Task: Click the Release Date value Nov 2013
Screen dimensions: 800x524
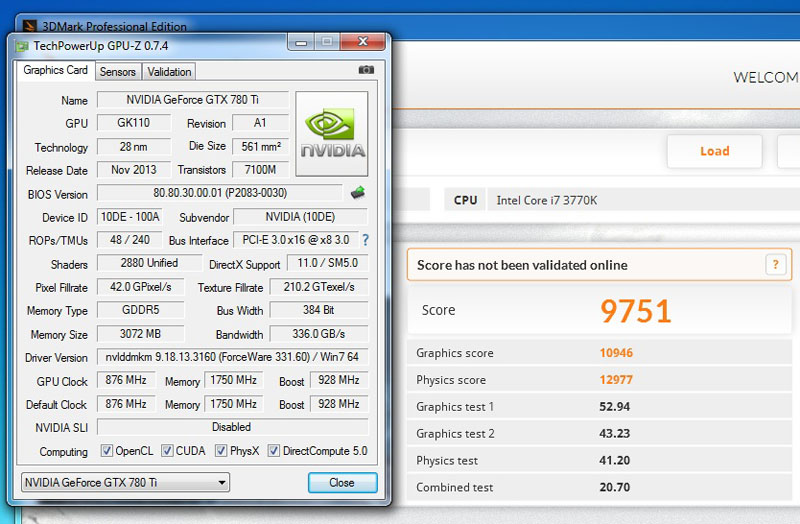Action: [x=134, y=170]
